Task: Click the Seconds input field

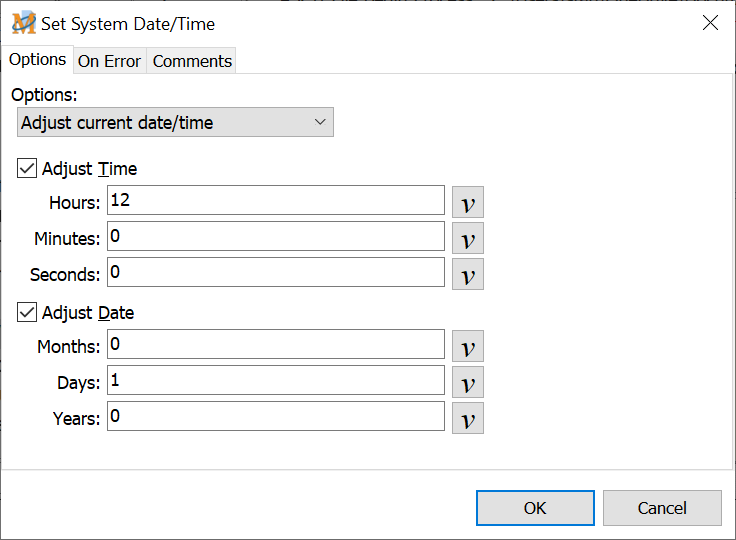Action: pos(275,272)
